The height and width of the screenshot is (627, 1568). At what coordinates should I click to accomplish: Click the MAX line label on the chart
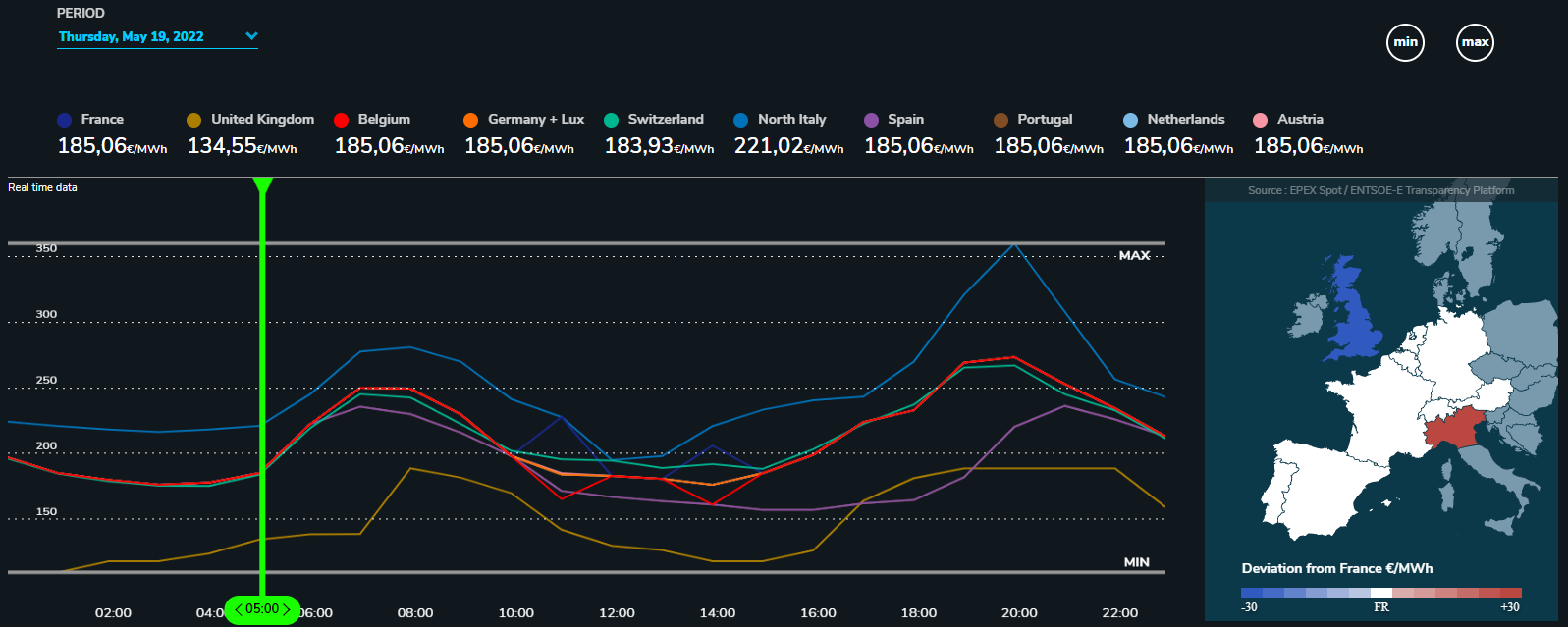(x=1134, y=255)
